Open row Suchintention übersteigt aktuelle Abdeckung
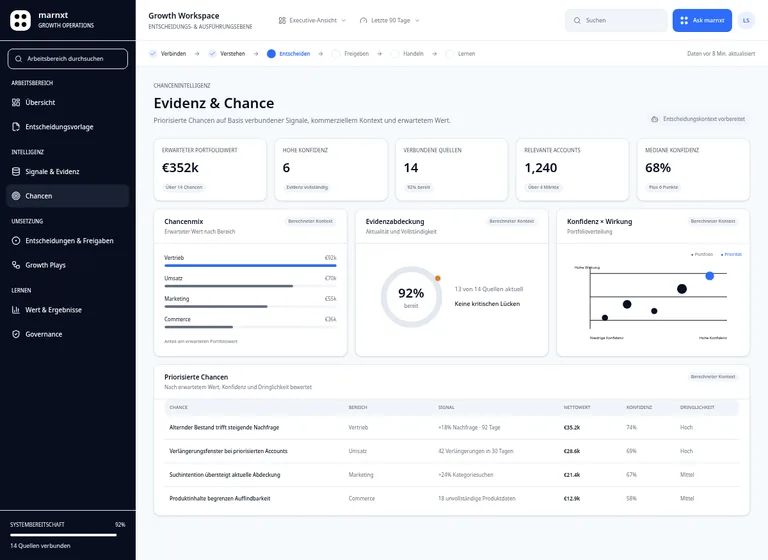 click(x=452, y=475)
